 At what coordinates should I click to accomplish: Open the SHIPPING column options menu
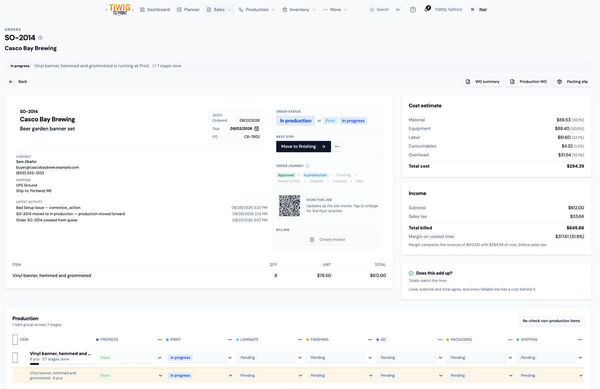[580, 340]
